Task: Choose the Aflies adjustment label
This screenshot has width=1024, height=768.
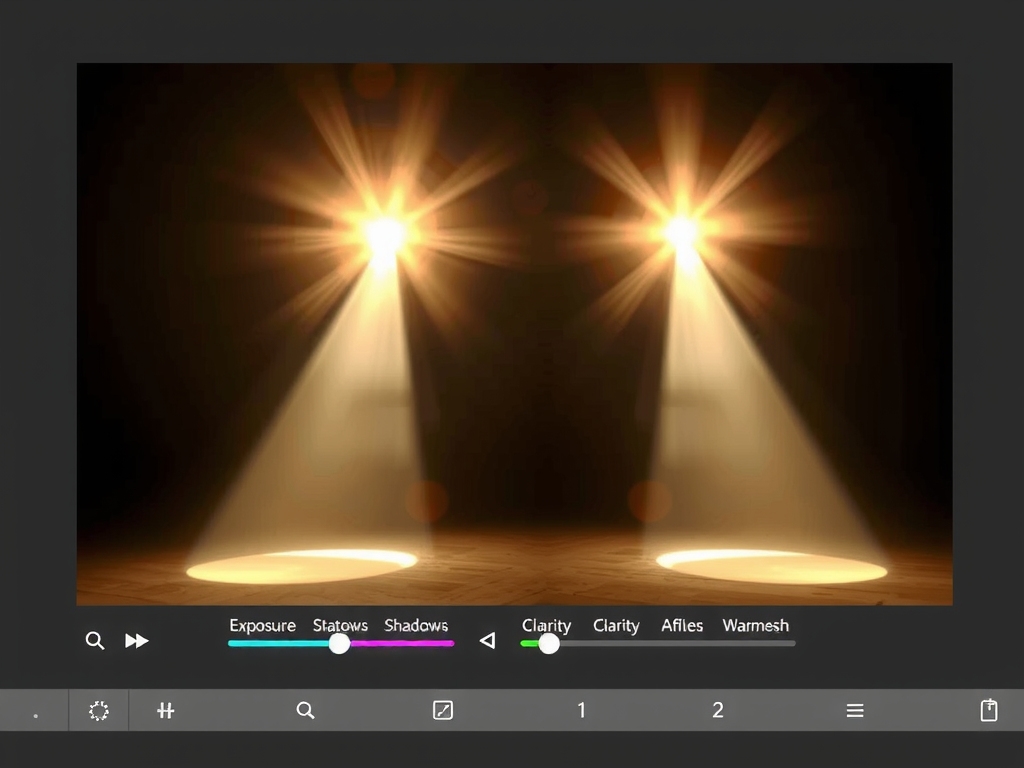Action: tap(682, 626)
